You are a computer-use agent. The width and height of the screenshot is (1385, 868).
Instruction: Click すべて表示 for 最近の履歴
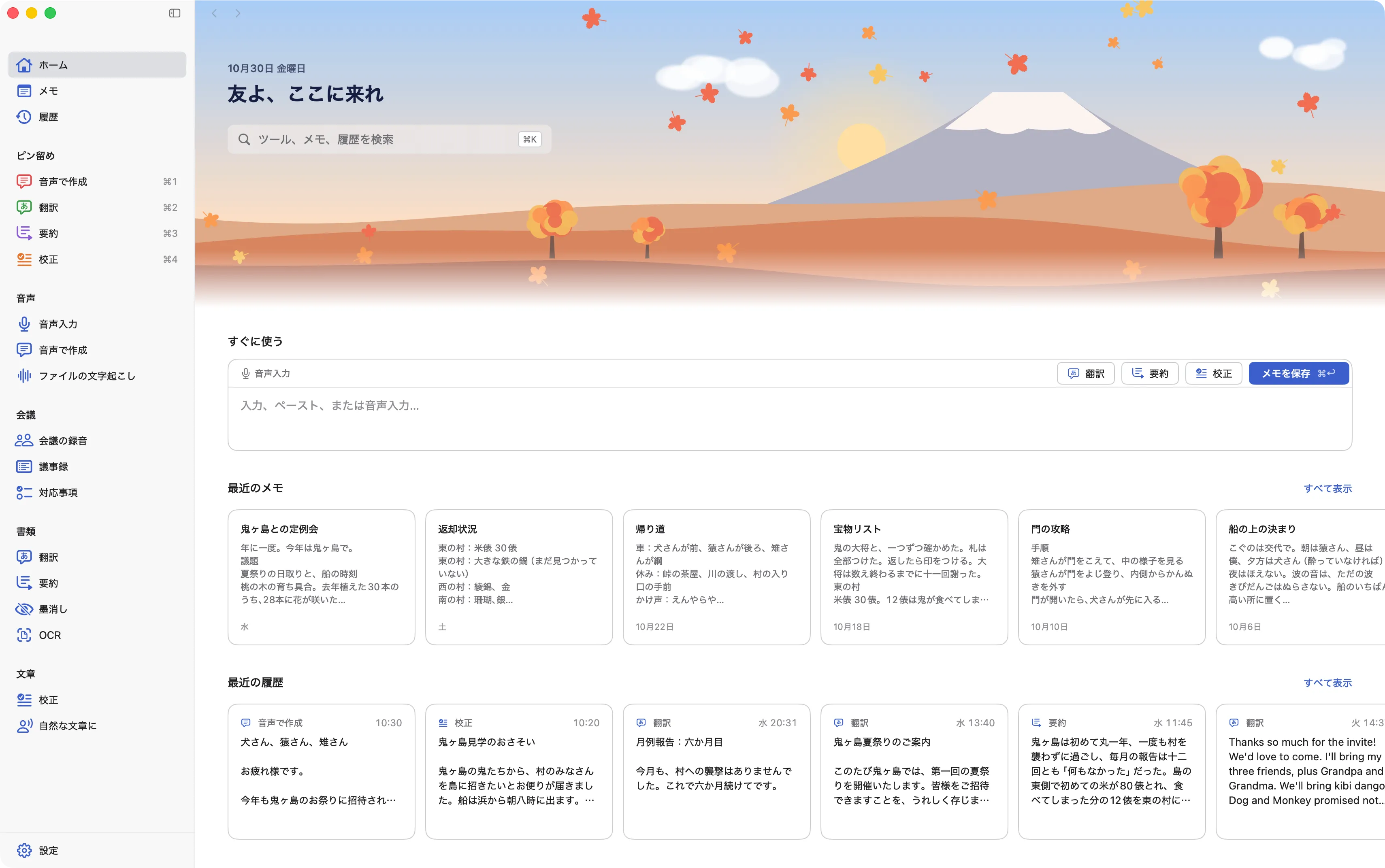click(1327, 683)
